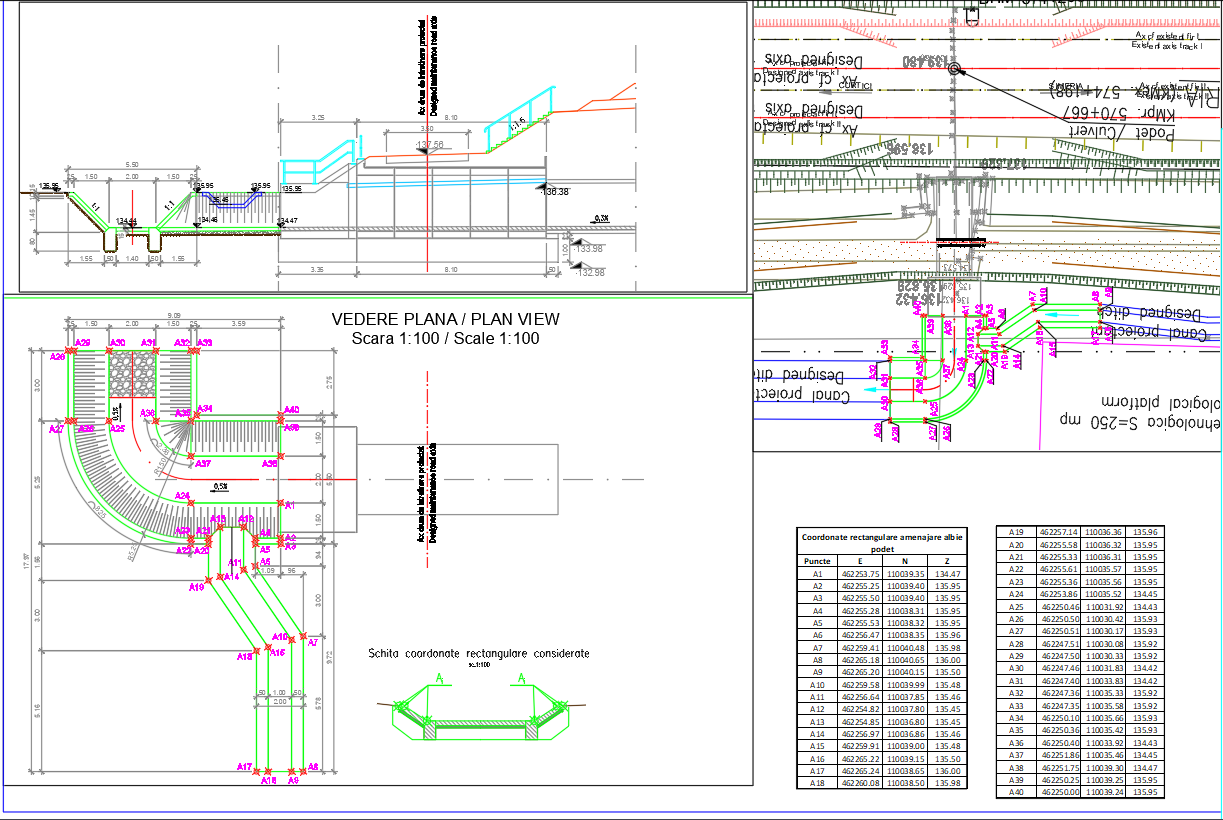Viewport: 1223px width, 820px height.
Task: Select the 0,5% slope annotation in plan view
Action: (220, 486)
